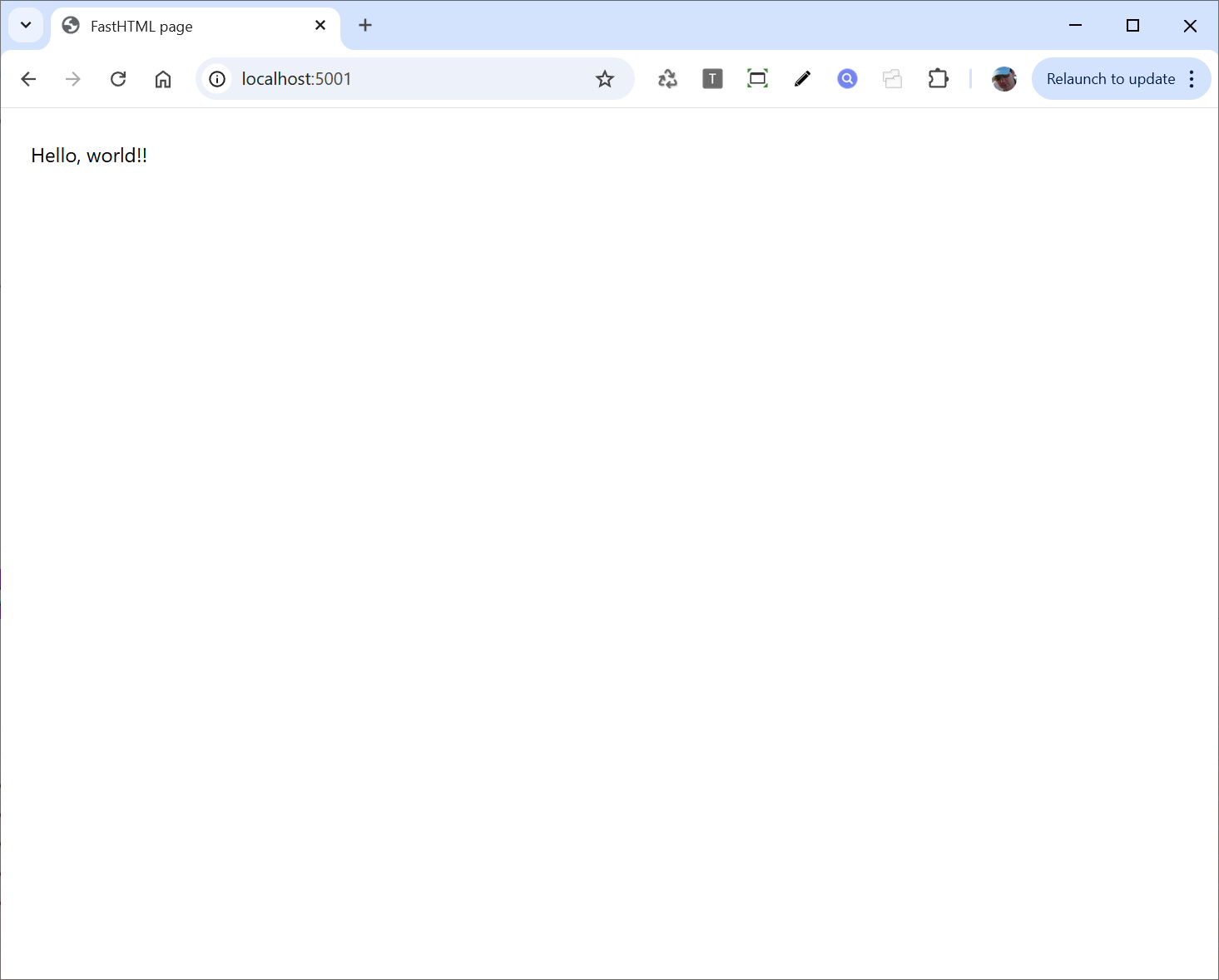Expand the tab search dropdown chevron
The image size is (1219, 980).
tap(26, 25)
